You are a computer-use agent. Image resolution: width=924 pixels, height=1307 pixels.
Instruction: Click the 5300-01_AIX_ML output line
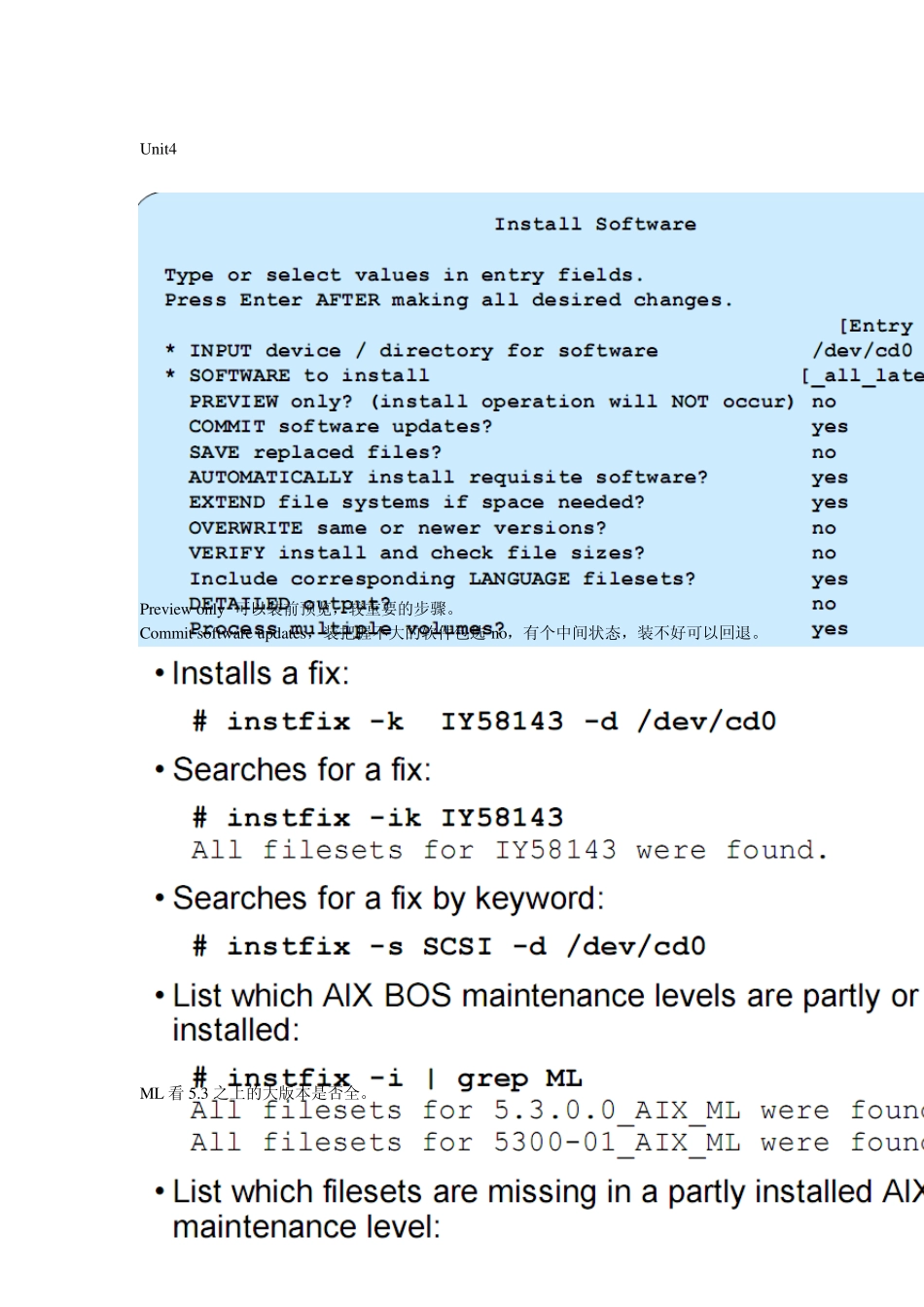(x=556, y=1143)
